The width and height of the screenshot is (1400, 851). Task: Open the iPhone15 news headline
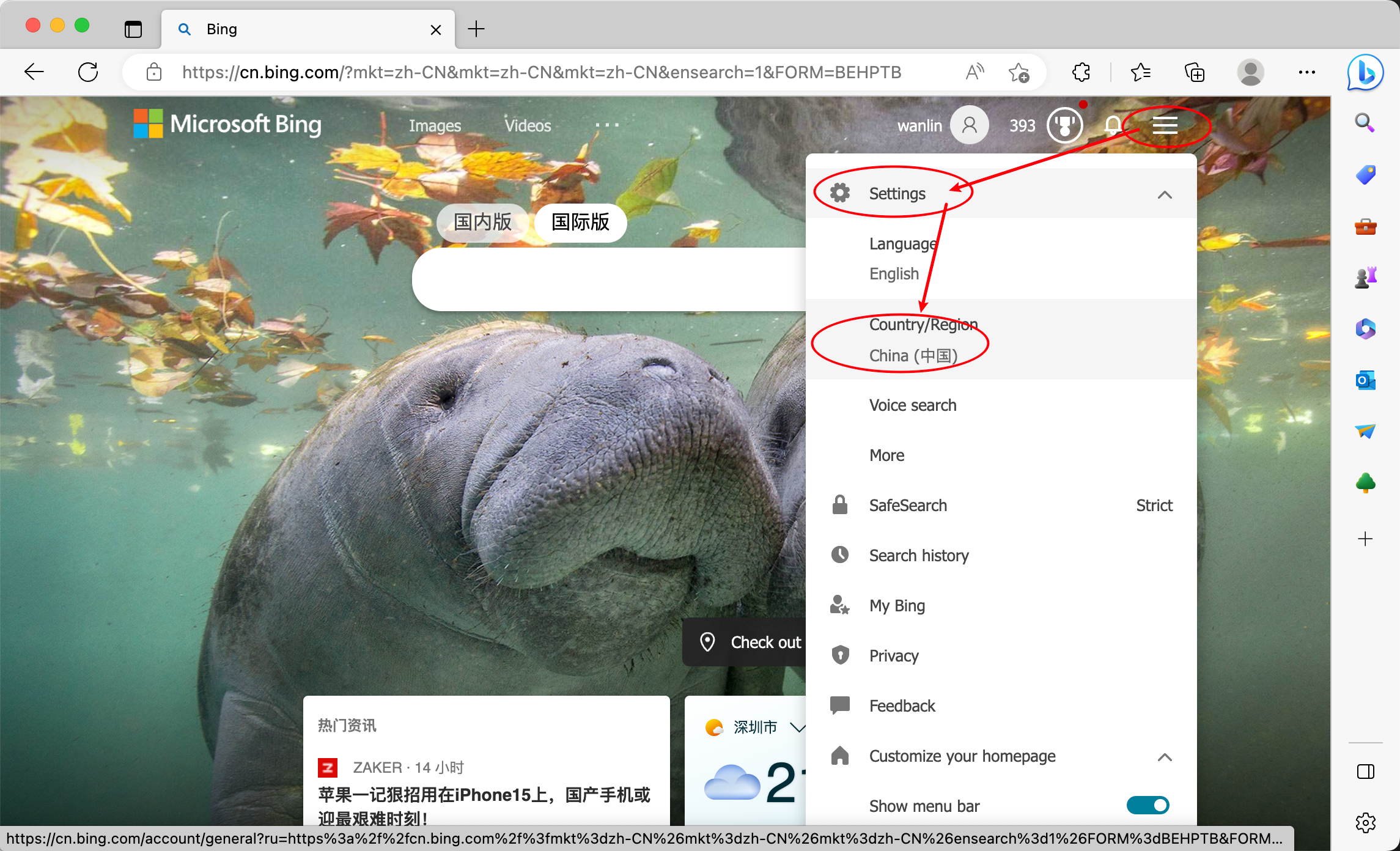(x=484, y=806)
